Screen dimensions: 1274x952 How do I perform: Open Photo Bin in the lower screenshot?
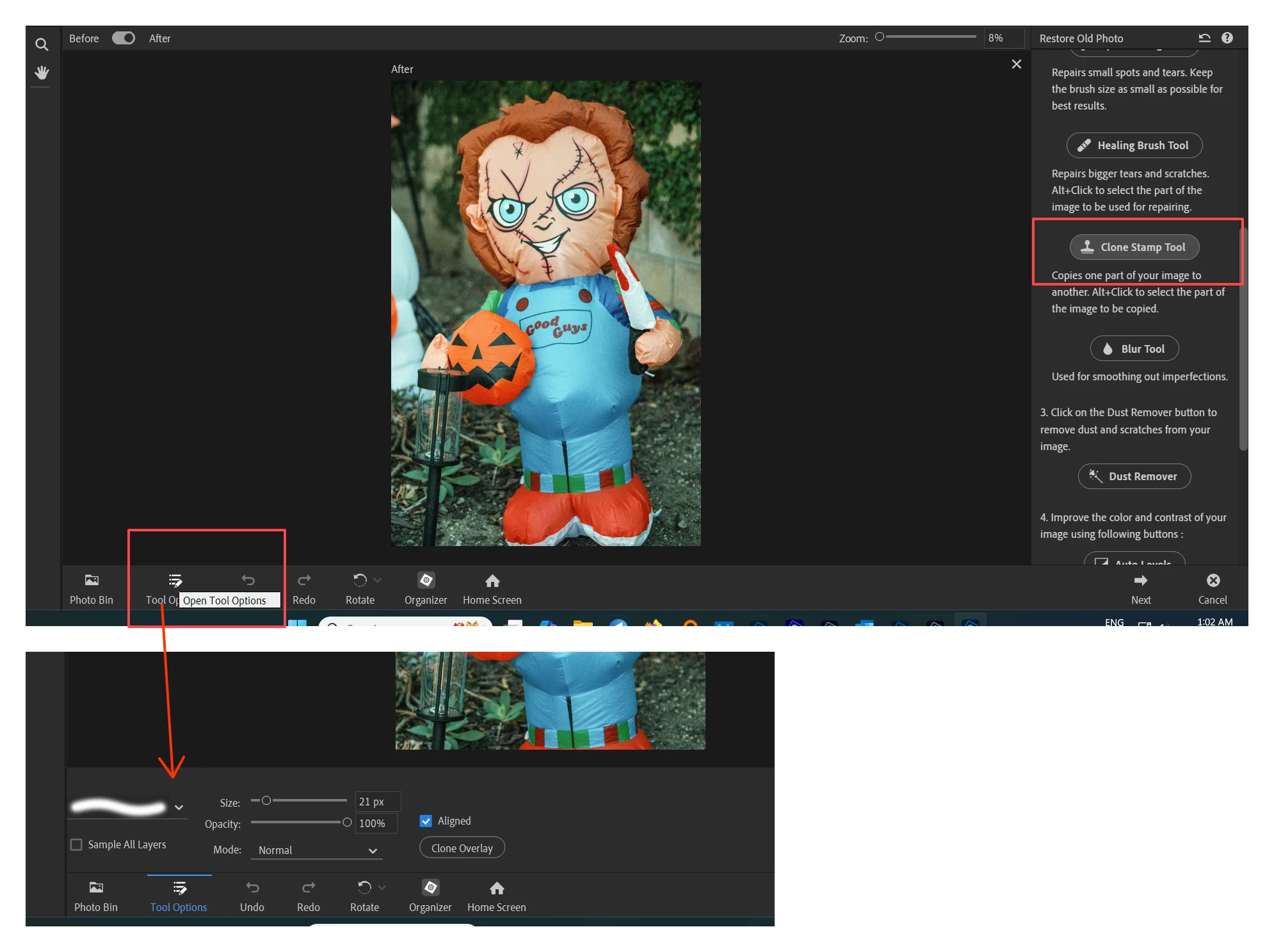tap(96, 896)
